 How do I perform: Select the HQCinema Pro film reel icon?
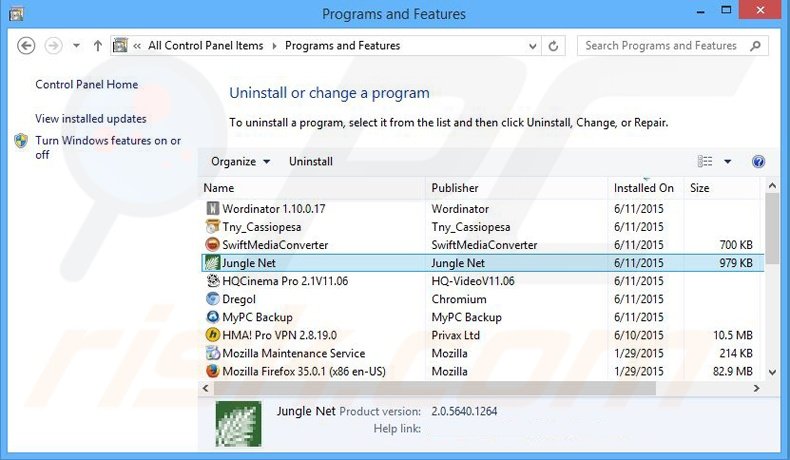click(x=213, y=281)
